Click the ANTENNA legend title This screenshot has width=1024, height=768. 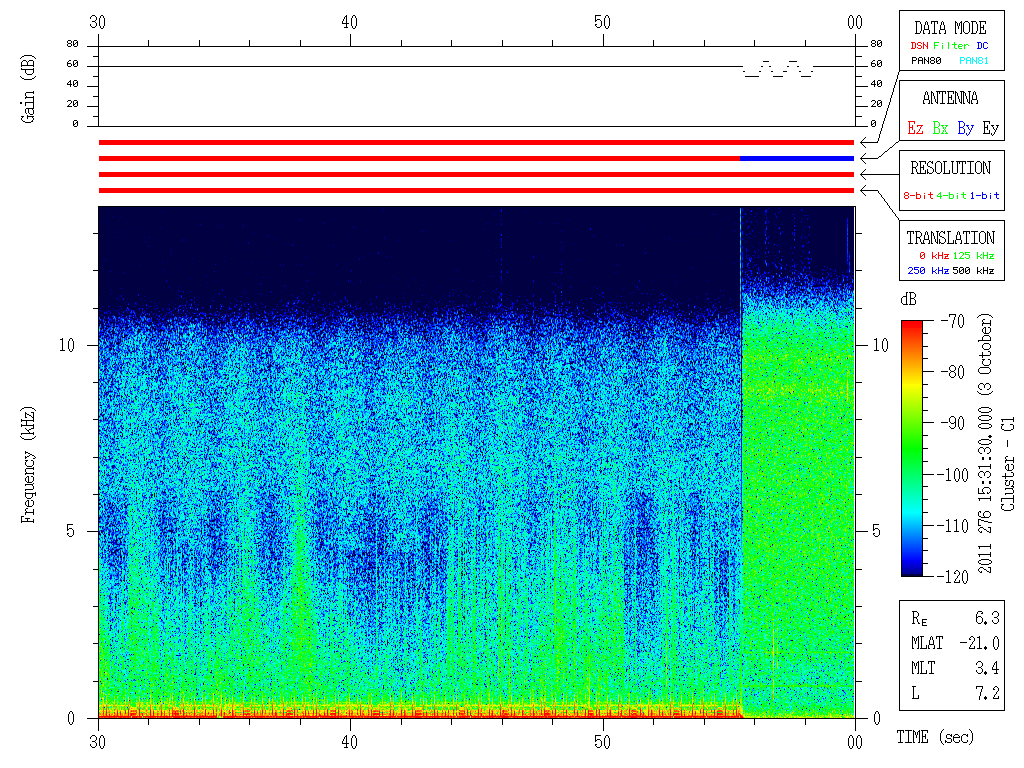(x=950, y=98)
